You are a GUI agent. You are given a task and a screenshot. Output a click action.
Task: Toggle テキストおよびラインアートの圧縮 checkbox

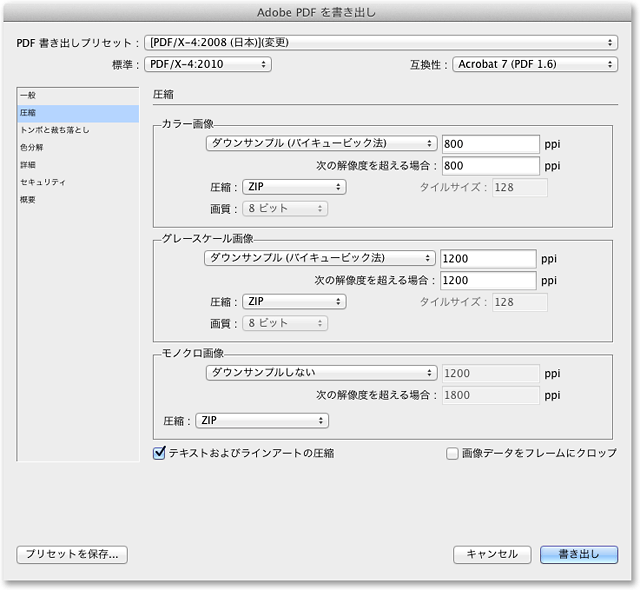(x=159, y=453)
